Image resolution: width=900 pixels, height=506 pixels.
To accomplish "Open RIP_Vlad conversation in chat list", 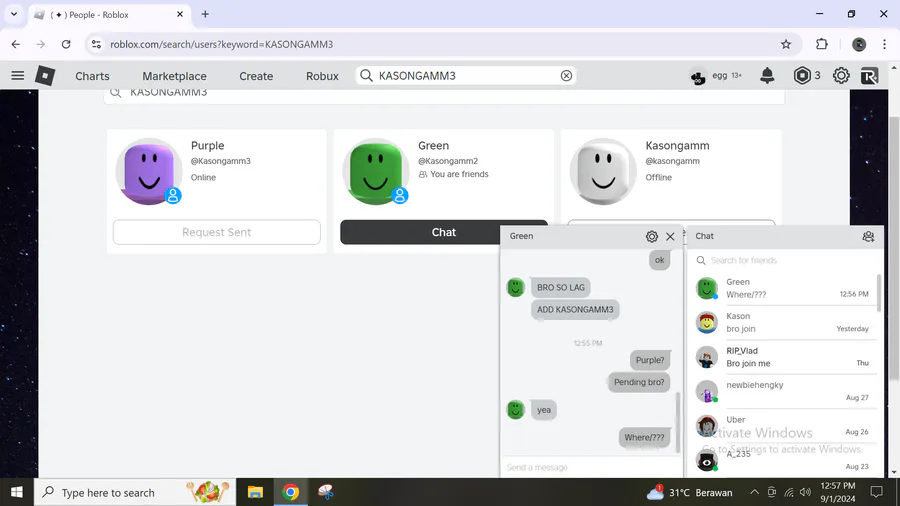I will [784, 357].
